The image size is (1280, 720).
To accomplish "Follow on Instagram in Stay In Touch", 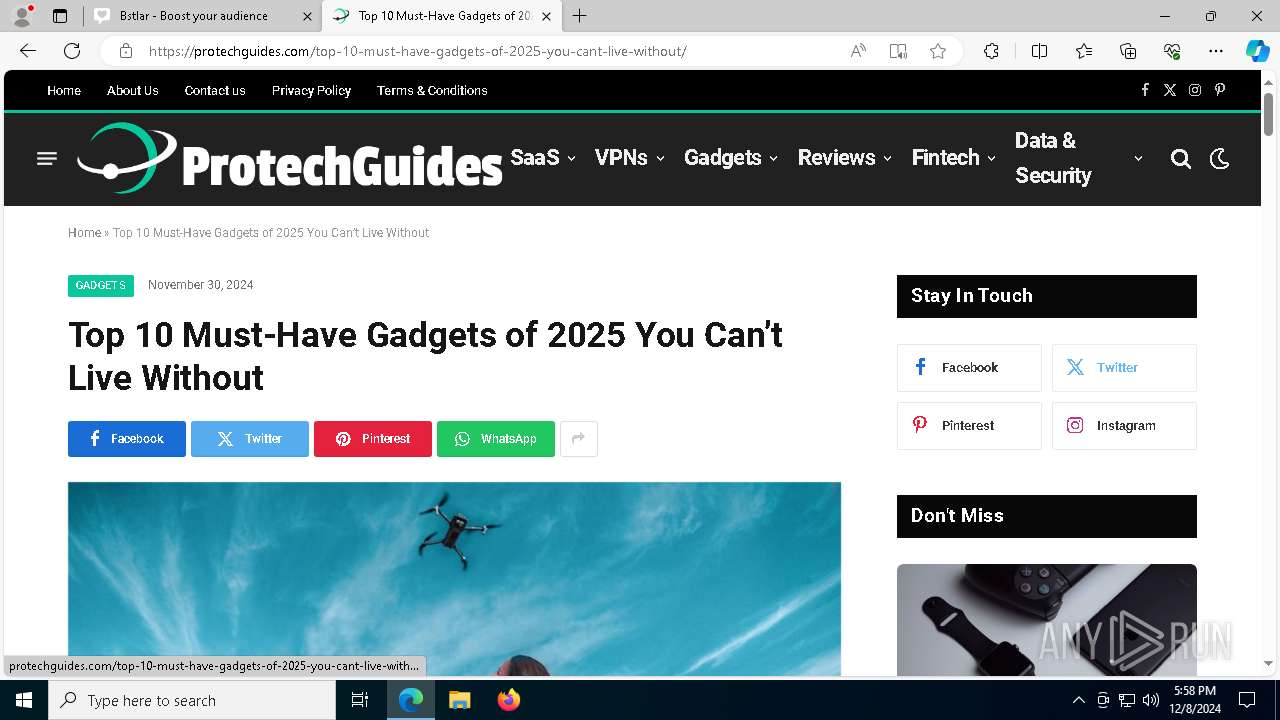I will (1124, 426).
